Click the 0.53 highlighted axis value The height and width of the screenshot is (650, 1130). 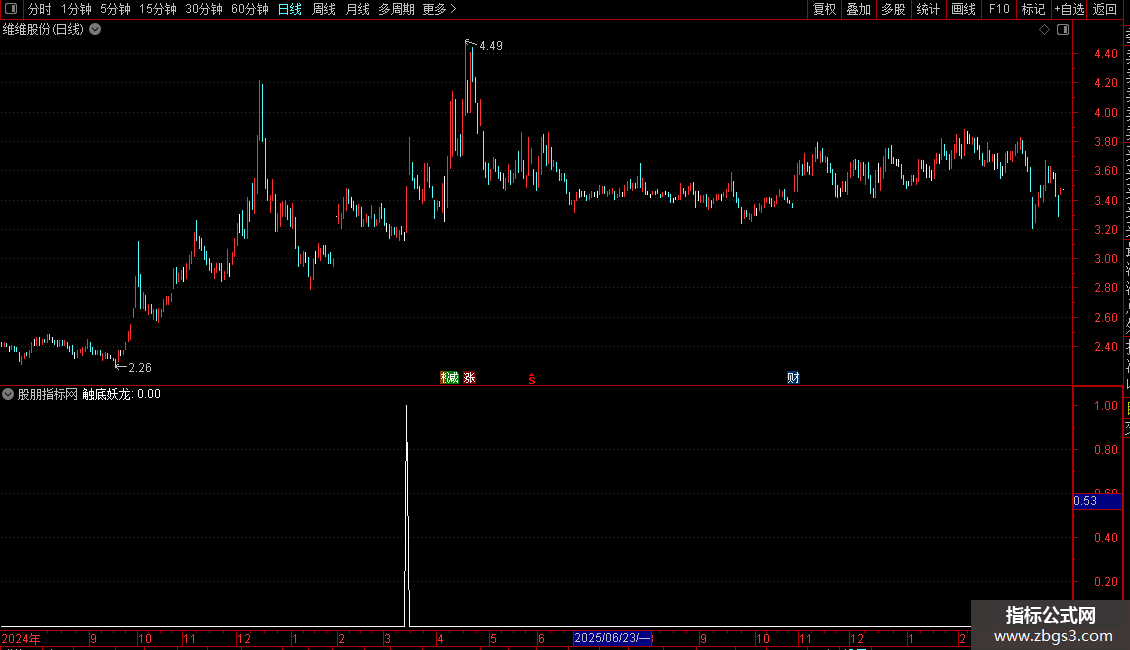point(1097,501)
